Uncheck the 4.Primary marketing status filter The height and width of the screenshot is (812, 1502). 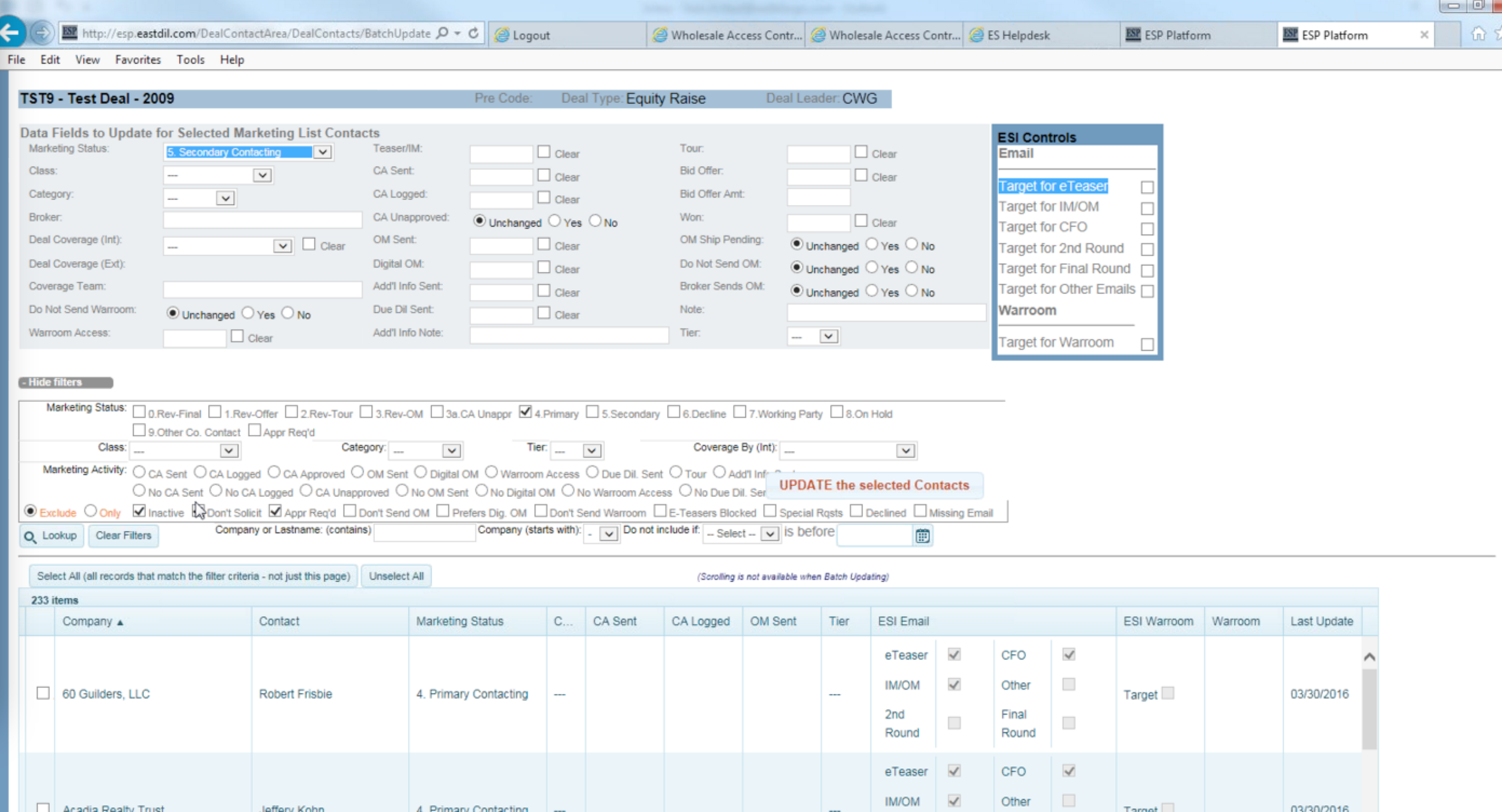pyautogui.click(x=525, y=411)
